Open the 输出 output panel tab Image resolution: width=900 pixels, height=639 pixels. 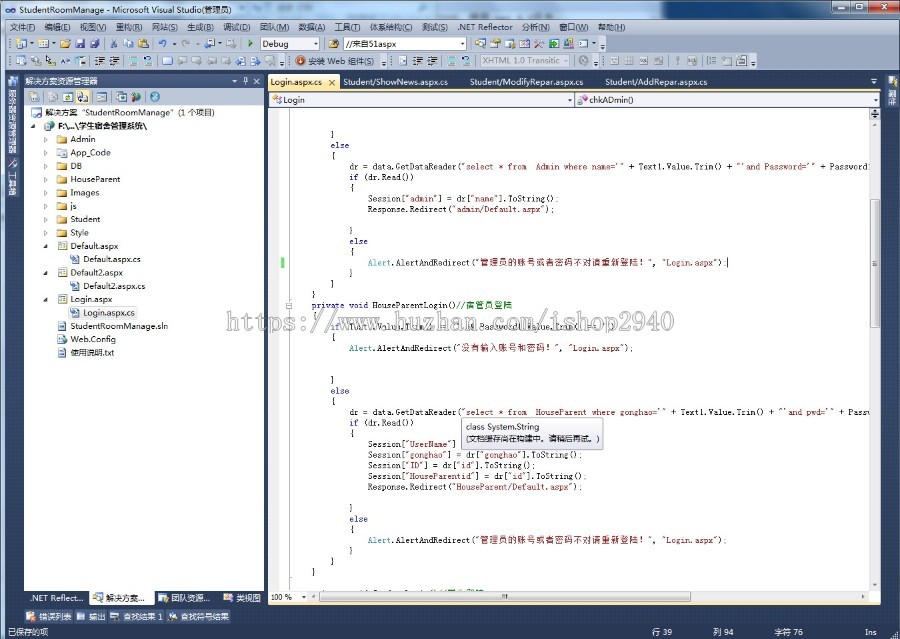click(x=91, y=617)
